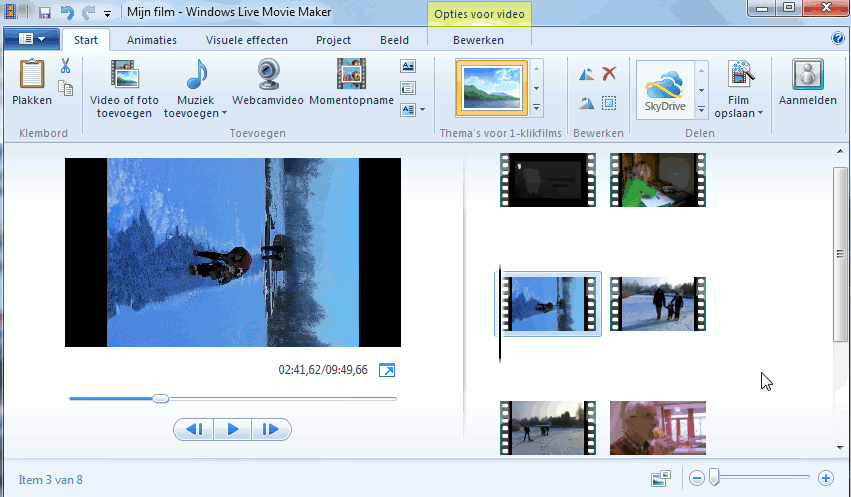Click the sideways video preview monitor
This screenshot has width=851, height=497.
233,252
